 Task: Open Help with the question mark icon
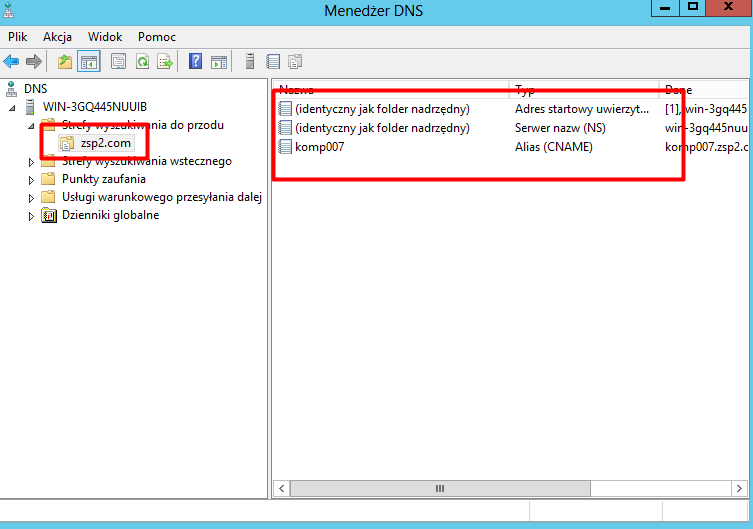(196, 62)
